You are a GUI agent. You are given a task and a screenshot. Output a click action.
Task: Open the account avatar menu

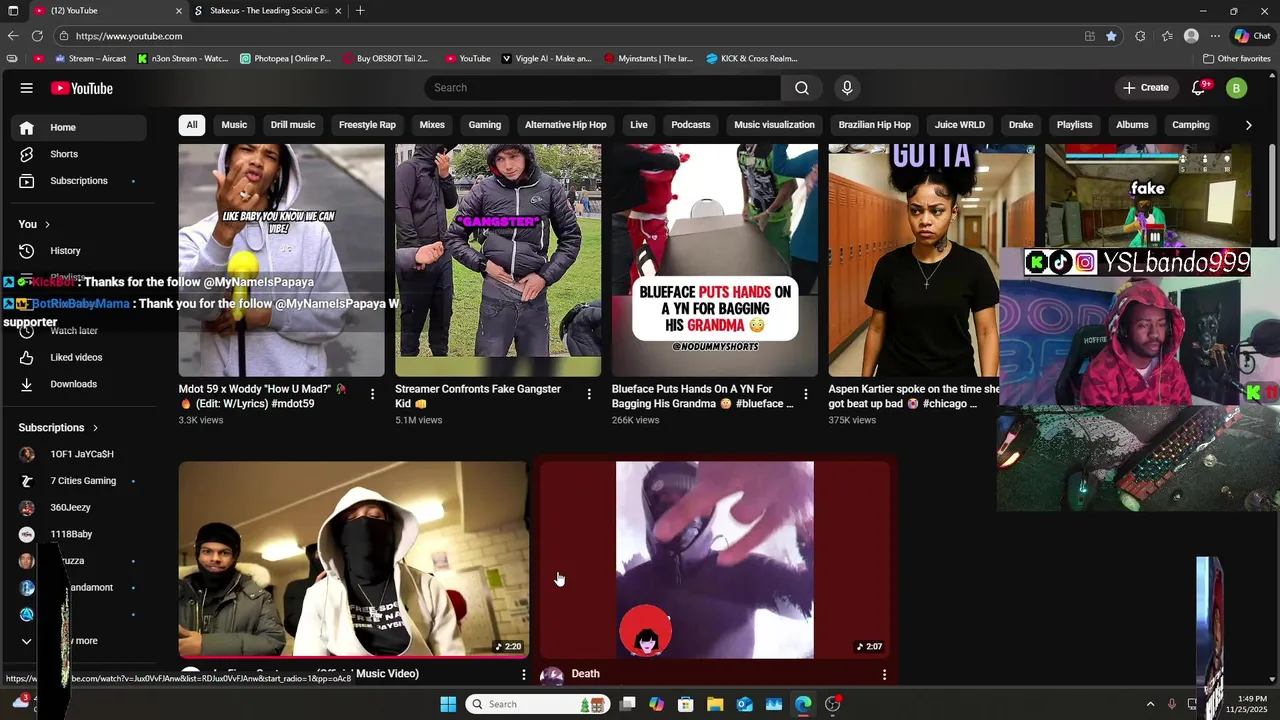1236,88
